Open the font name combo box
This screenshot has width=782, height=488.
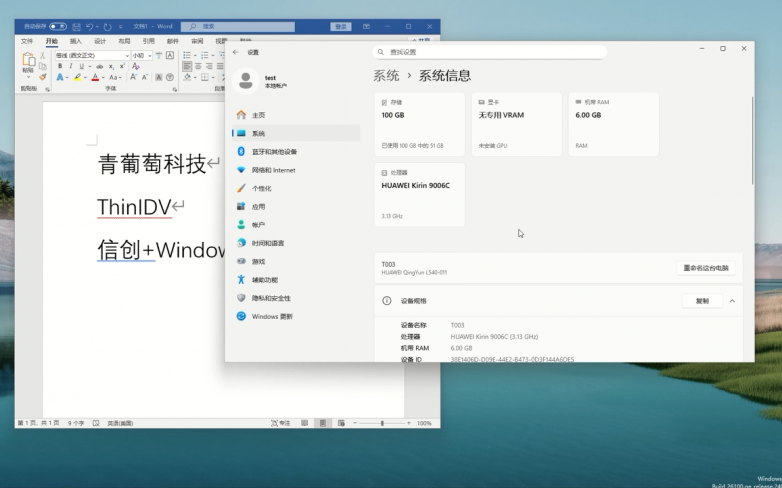pos(92,55)
